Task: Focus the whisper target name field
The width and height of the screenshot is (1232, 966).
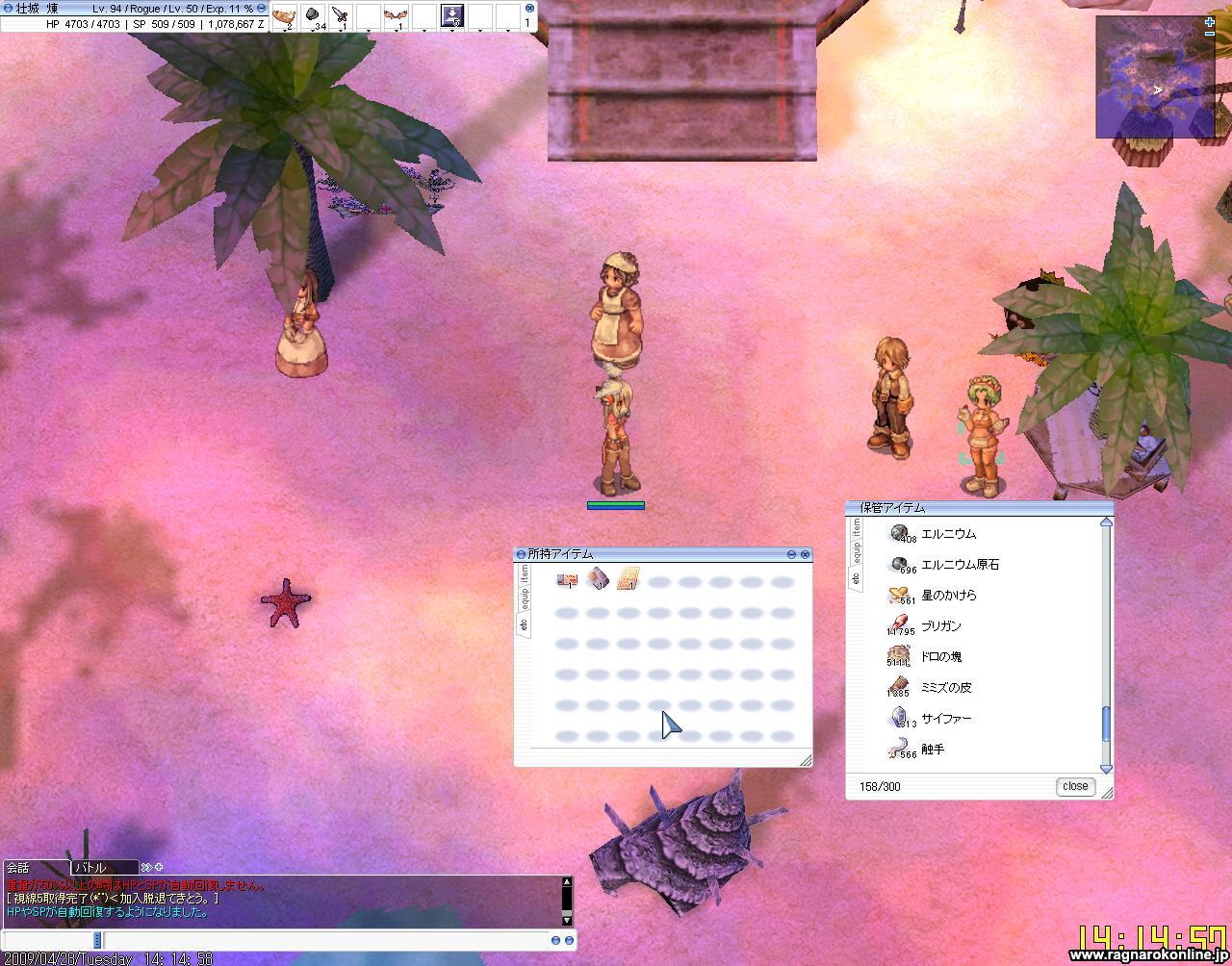Action: click(47, 940)
